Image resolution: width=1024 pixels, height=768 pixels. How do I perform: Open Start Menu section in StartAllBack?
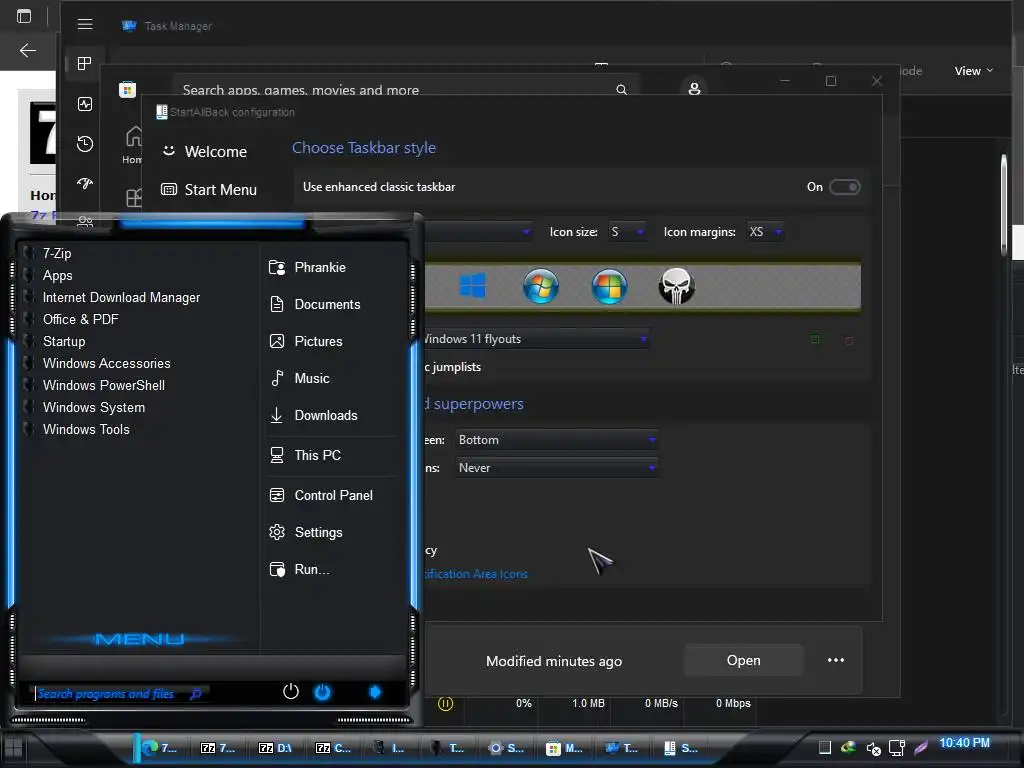coord(209,190)
